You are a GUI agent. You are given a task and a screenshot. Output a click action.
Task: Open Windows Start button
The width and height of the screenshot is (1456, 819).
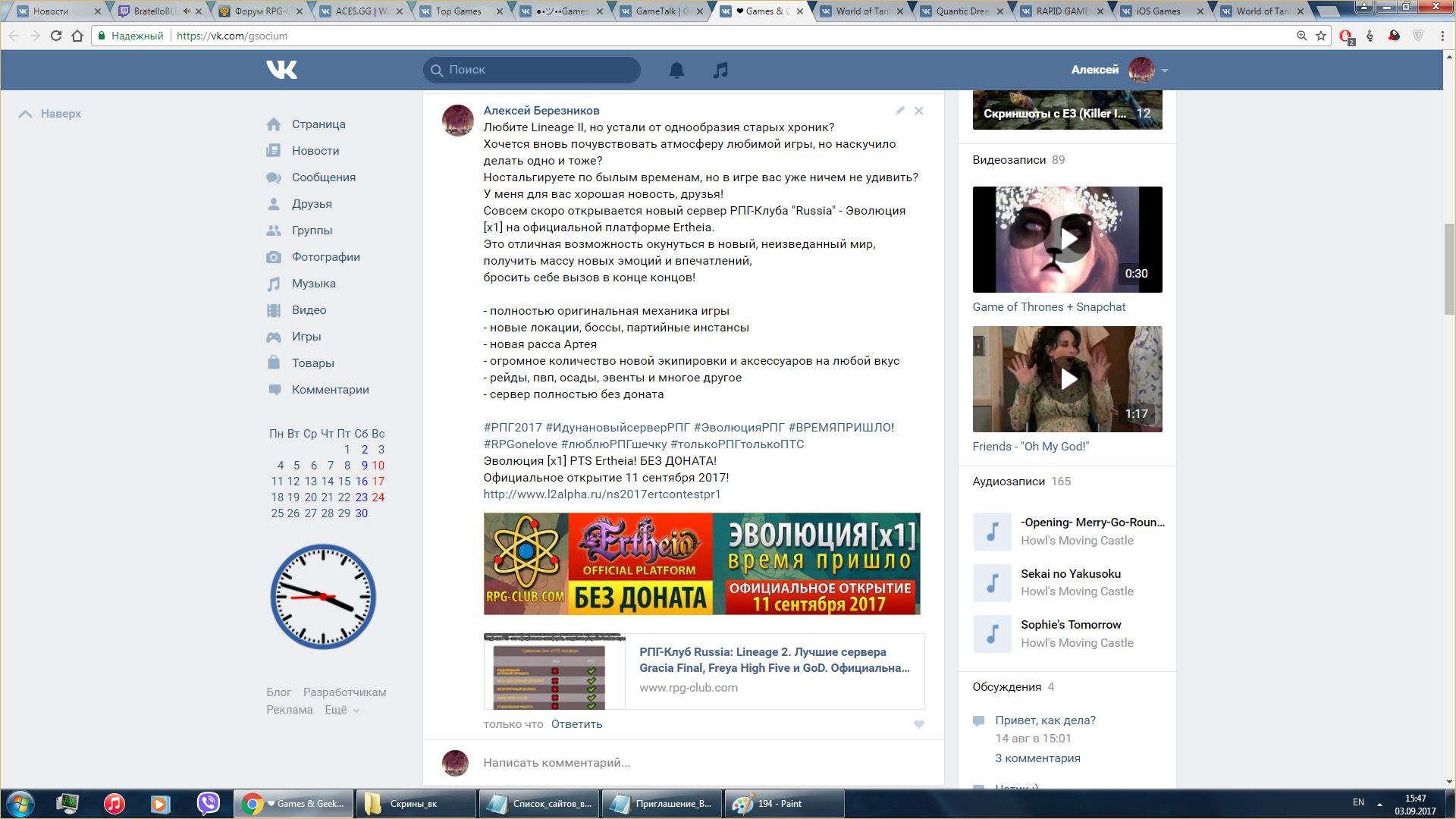tap(20, 804)
